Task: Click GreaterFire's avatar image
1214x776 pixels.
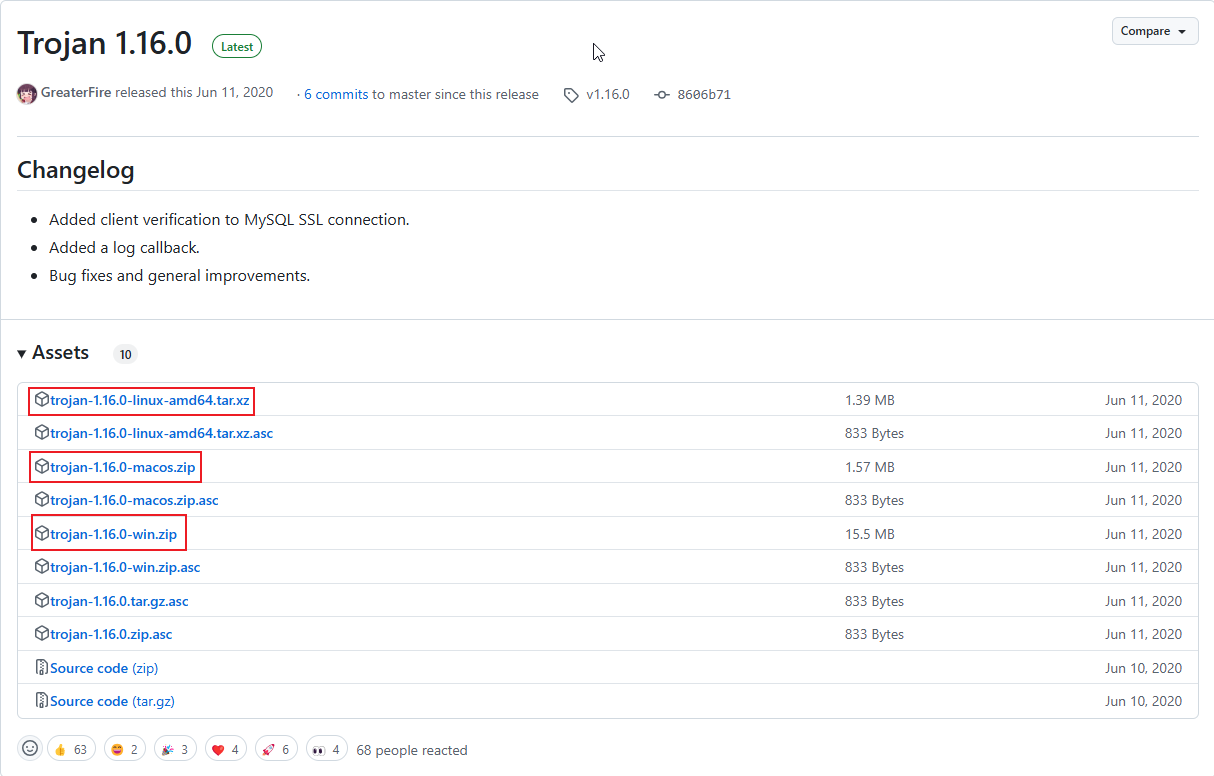Action: [x=27, y=94]
